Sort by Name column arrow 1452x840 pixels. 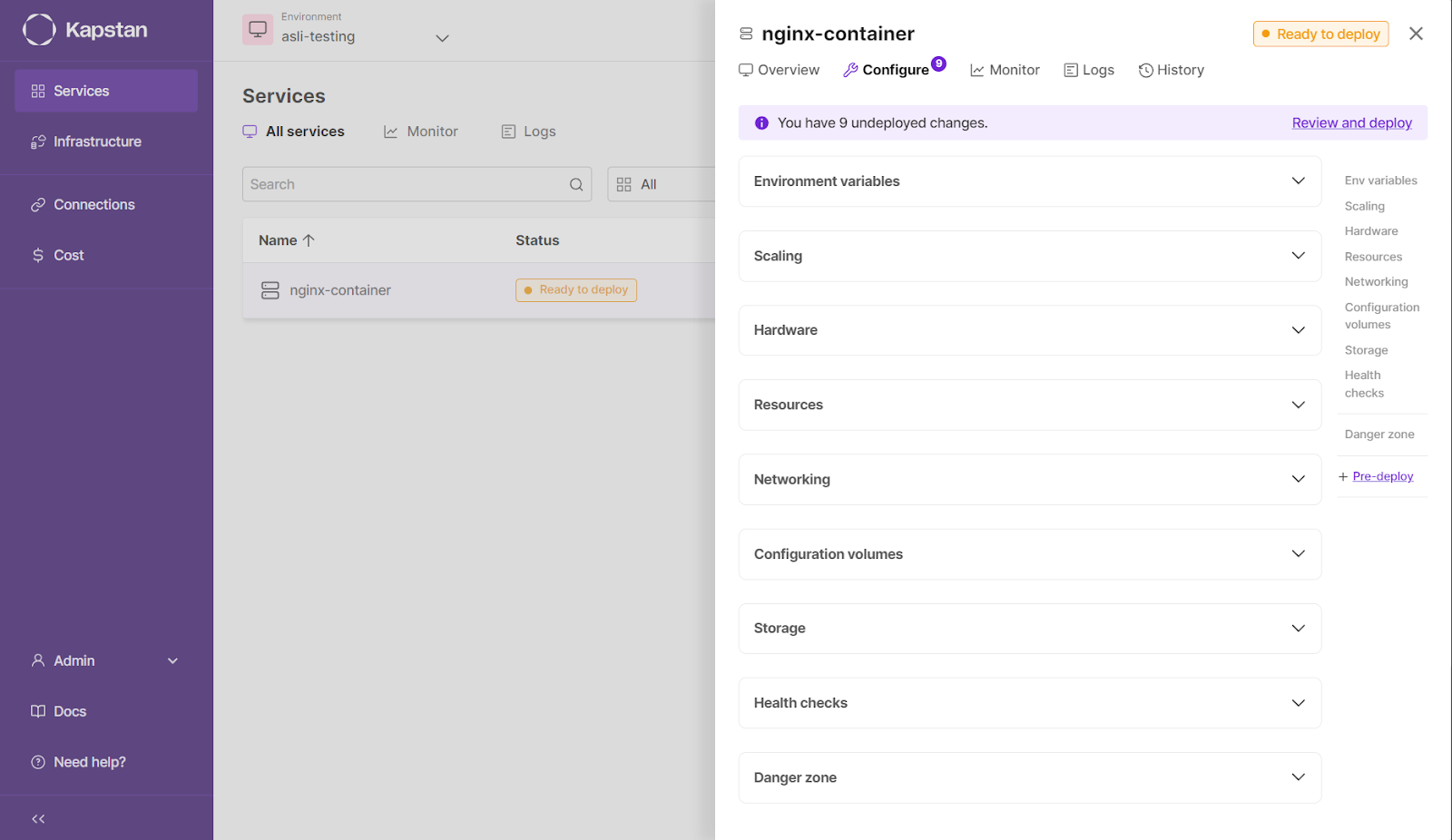coord(309,240)
